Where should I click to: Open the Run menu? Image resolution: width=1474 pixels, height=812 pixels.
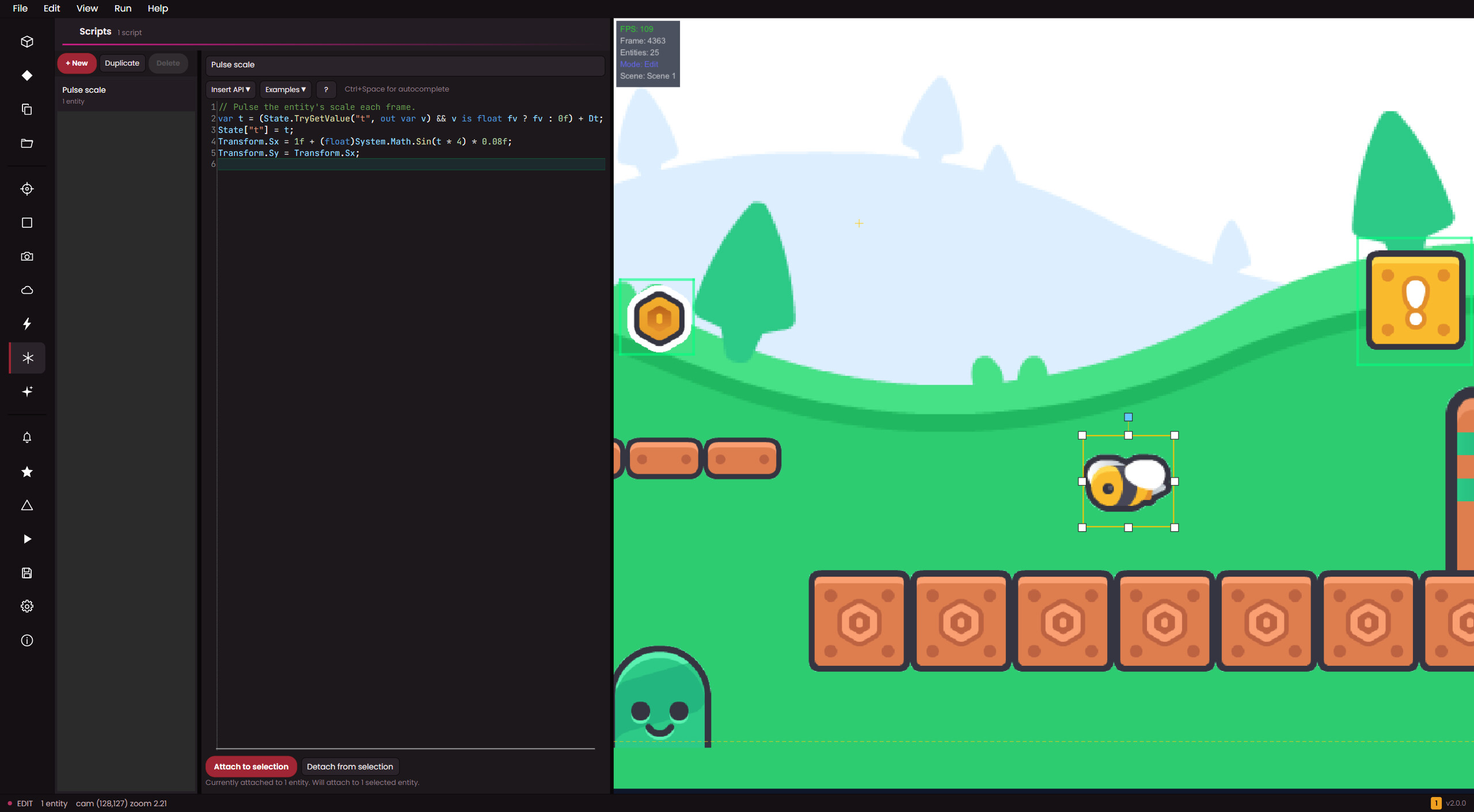[123, 8]
